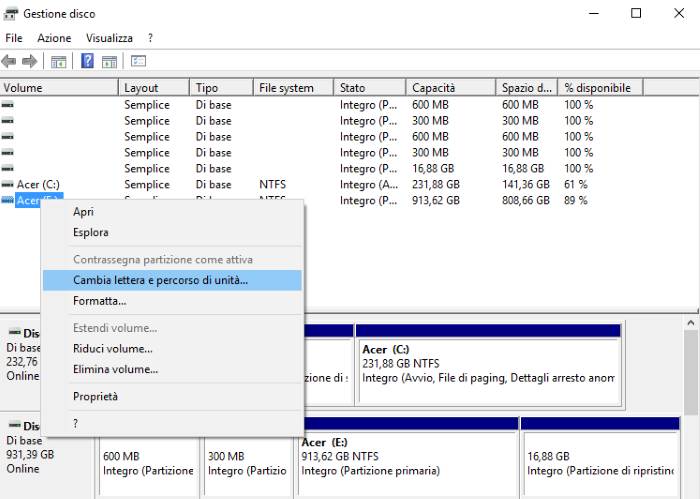Click the properties list toolbar icon
Image resolution: width=700 pixels, height=499 pixels.
pos(138,61)
